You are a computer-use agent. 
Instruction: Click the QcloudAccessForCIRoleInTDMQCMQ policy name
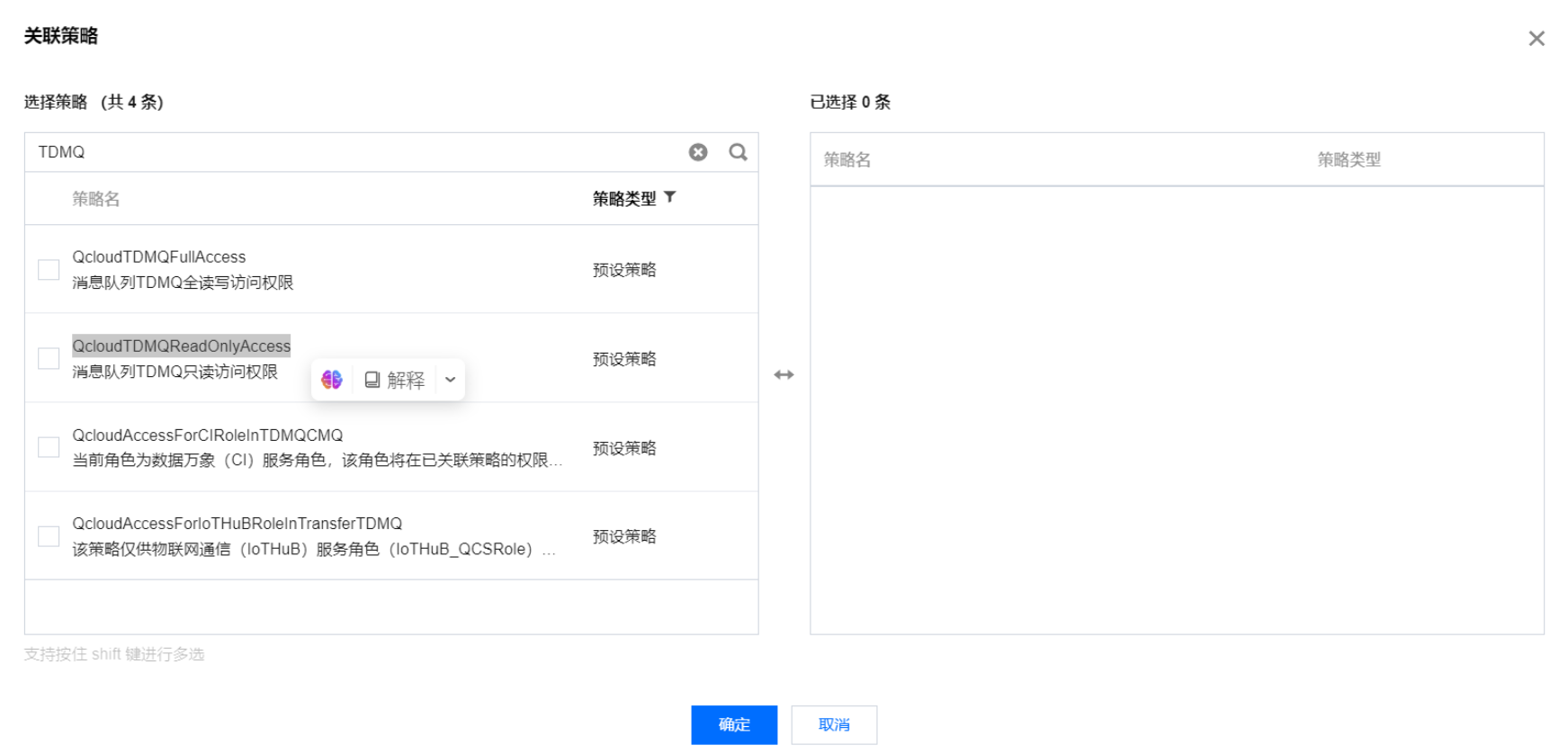pos(208,435)
